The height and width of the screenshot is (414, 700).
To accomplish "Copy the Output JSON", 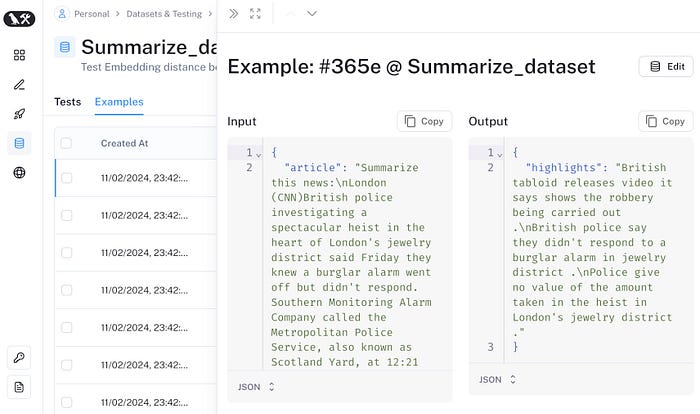I will tap(666, 121).
